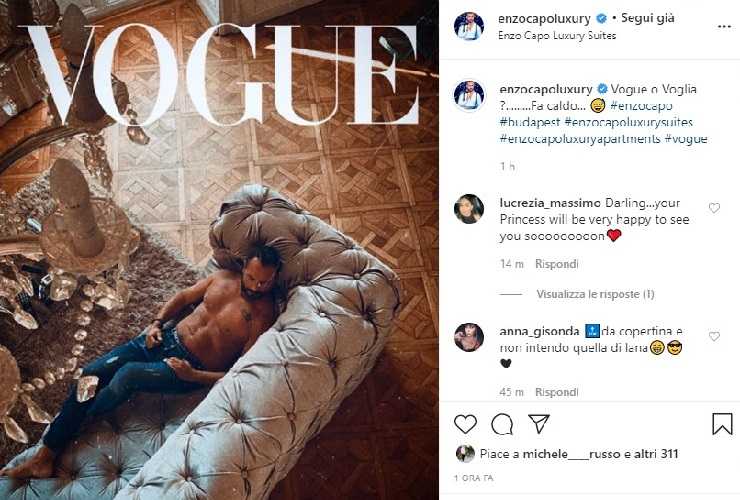Viewport: 740px width, 500px height.
Task: Like lucrezia_massimo's comment with the small heart
Action: coord(714,208)
